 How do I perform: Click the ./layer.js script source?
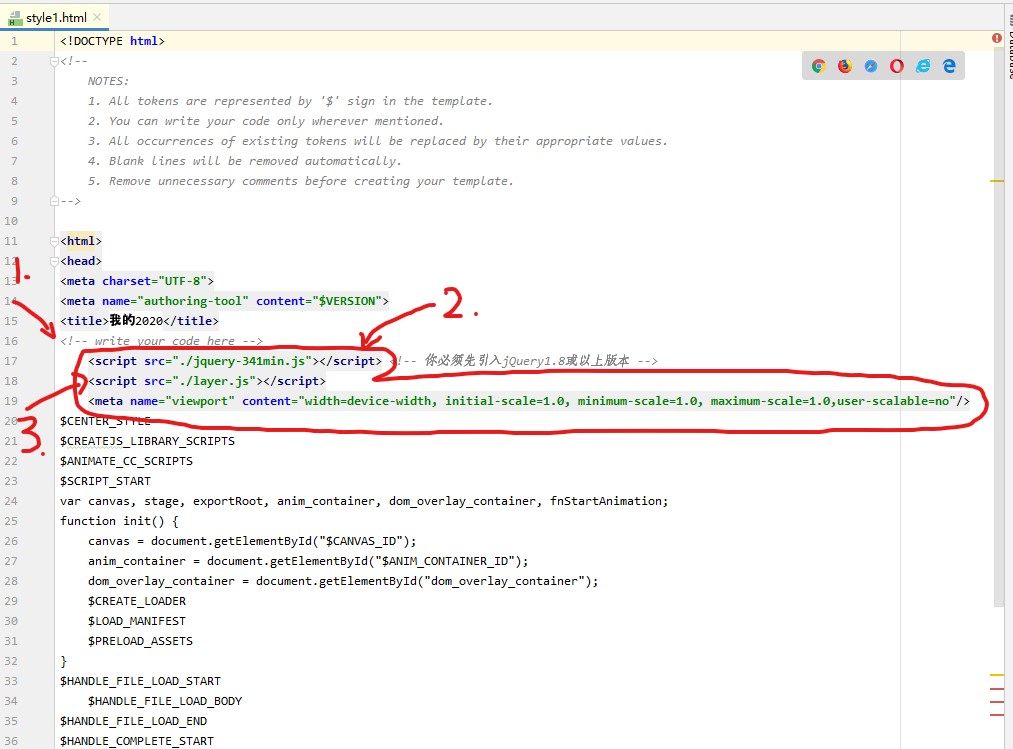(x=214, y=381)
